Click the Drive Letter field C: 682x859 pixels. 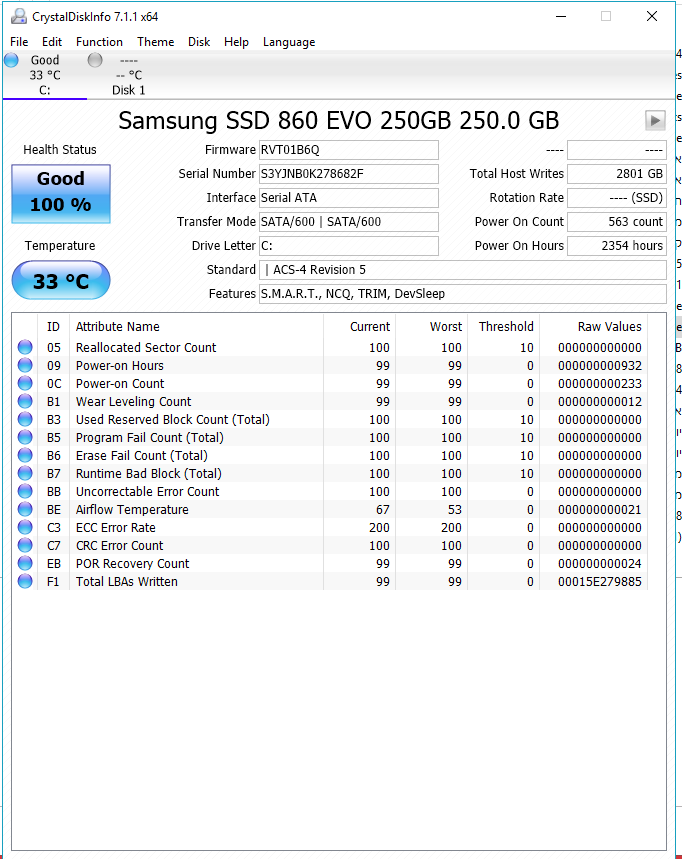click(x=348, y=245)
